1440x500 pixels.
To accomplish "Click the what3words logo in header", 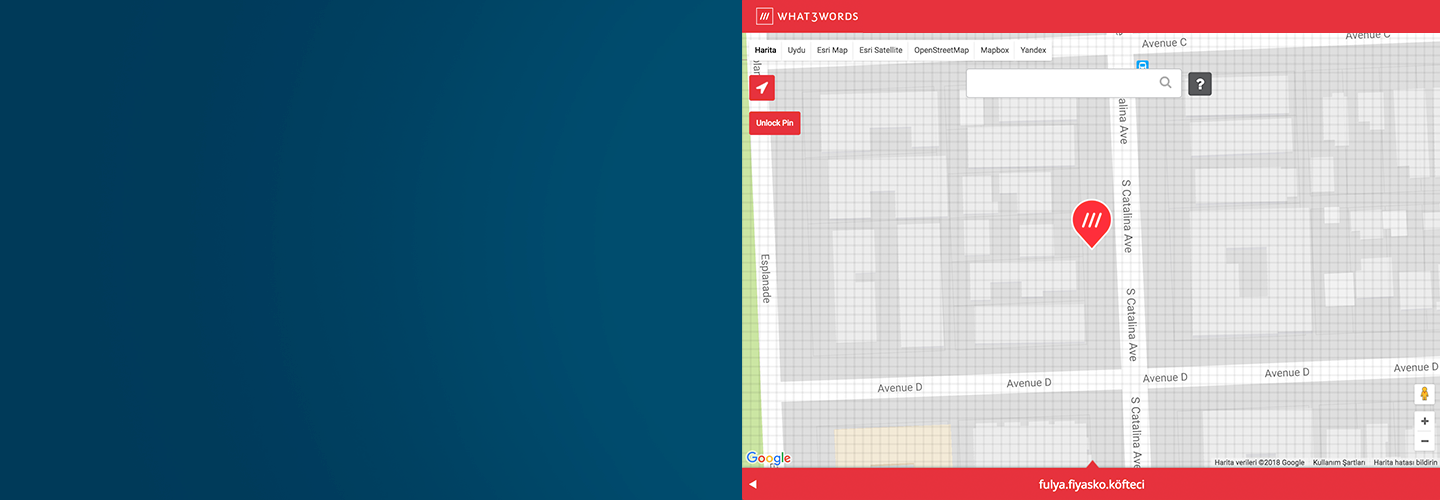I will tap(807, 16).
